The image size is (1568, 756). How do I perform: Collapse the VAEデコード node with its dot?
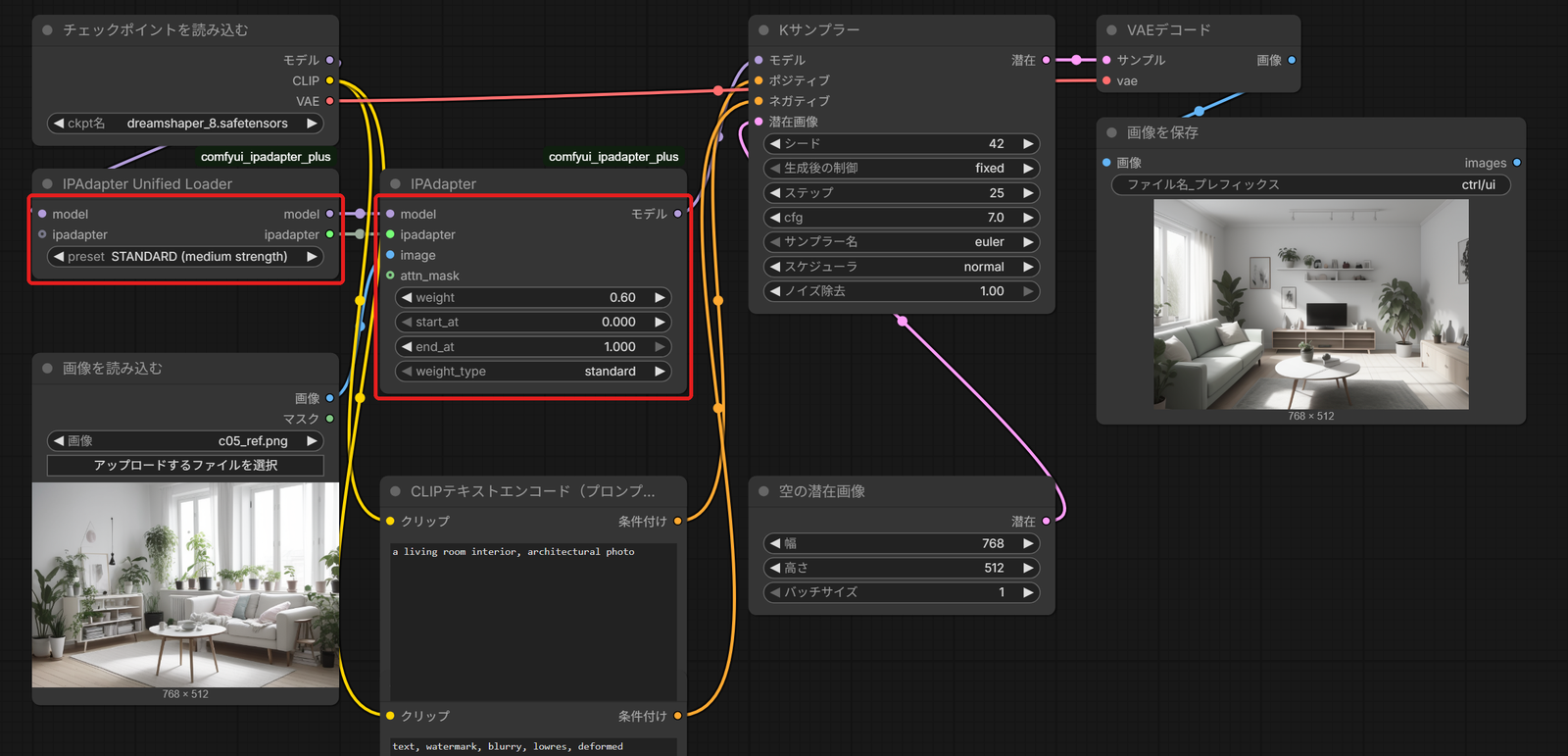pyautogui.click(x=1111, y=30)
